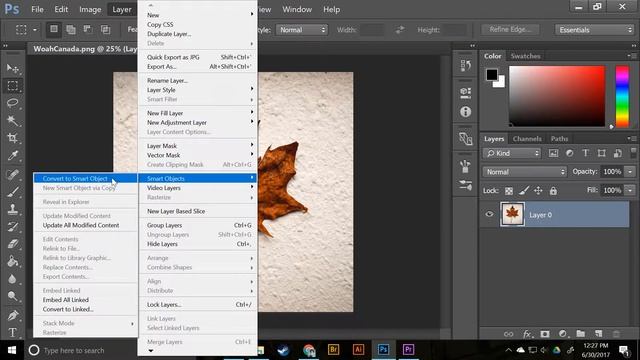The width and height of the screenshot is (640, 360).
Task: Open Adobe Bridge from taskbar
Action: (333, 350)
